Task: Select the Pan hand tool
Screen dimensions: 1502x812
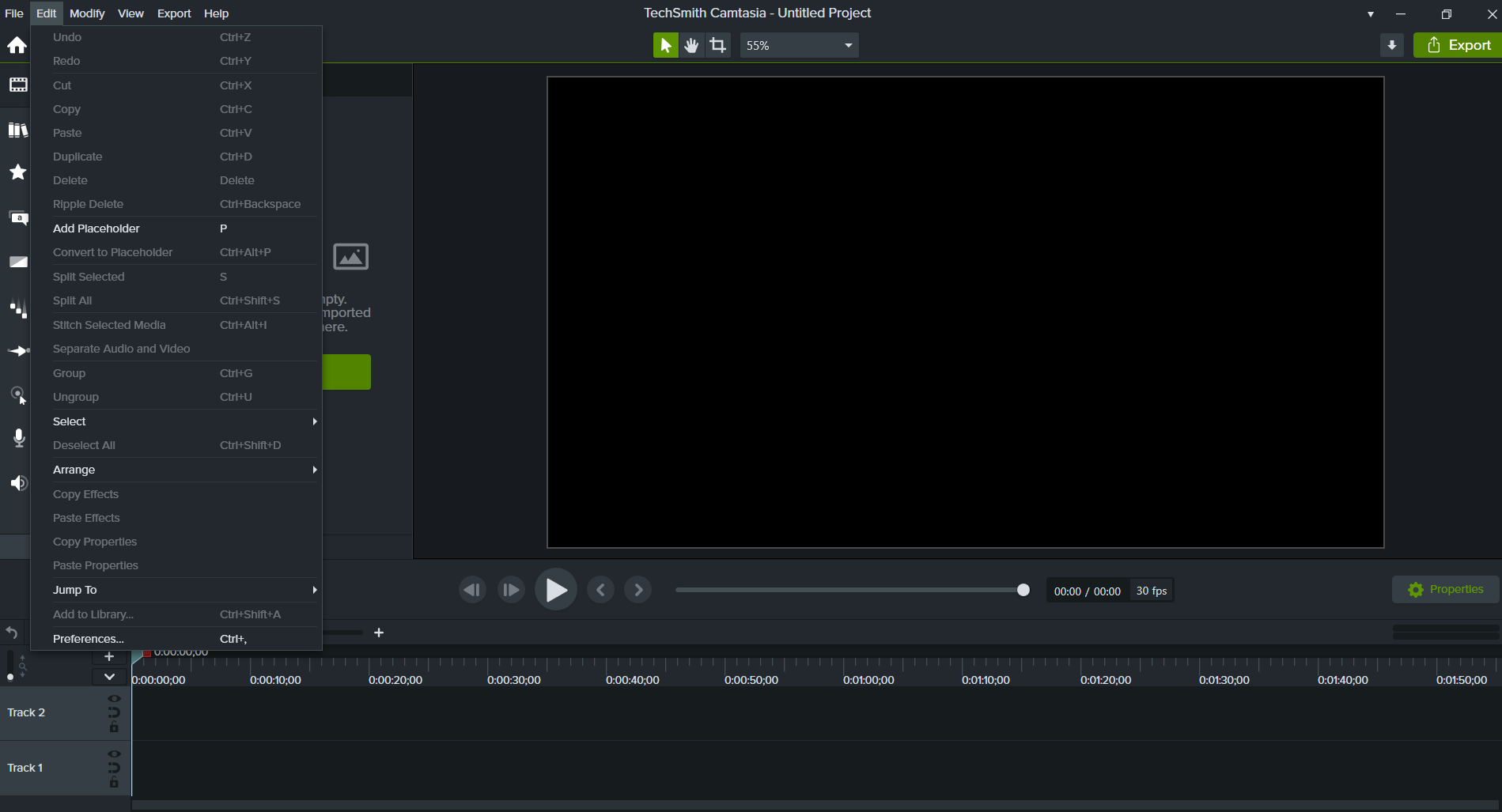Action: pos(691,45)
